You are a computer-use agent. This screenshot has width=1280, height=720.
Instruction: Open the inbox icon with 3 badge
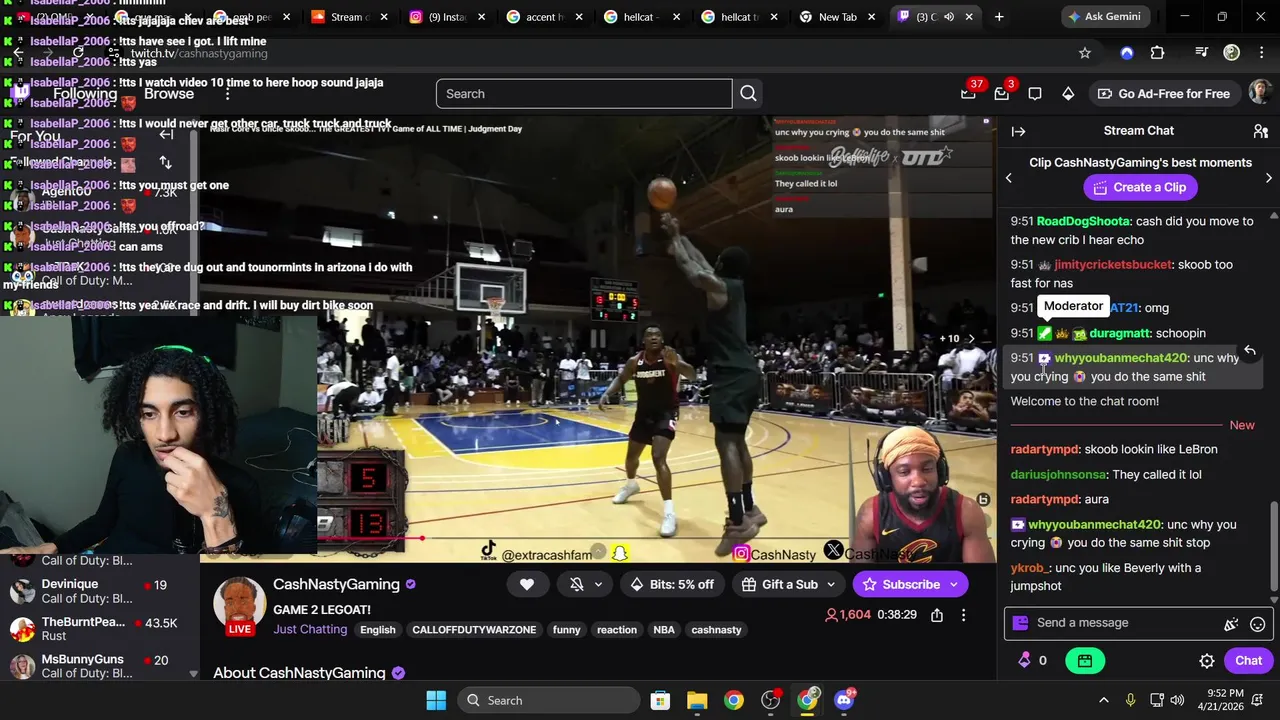[x=1002, y=94]
